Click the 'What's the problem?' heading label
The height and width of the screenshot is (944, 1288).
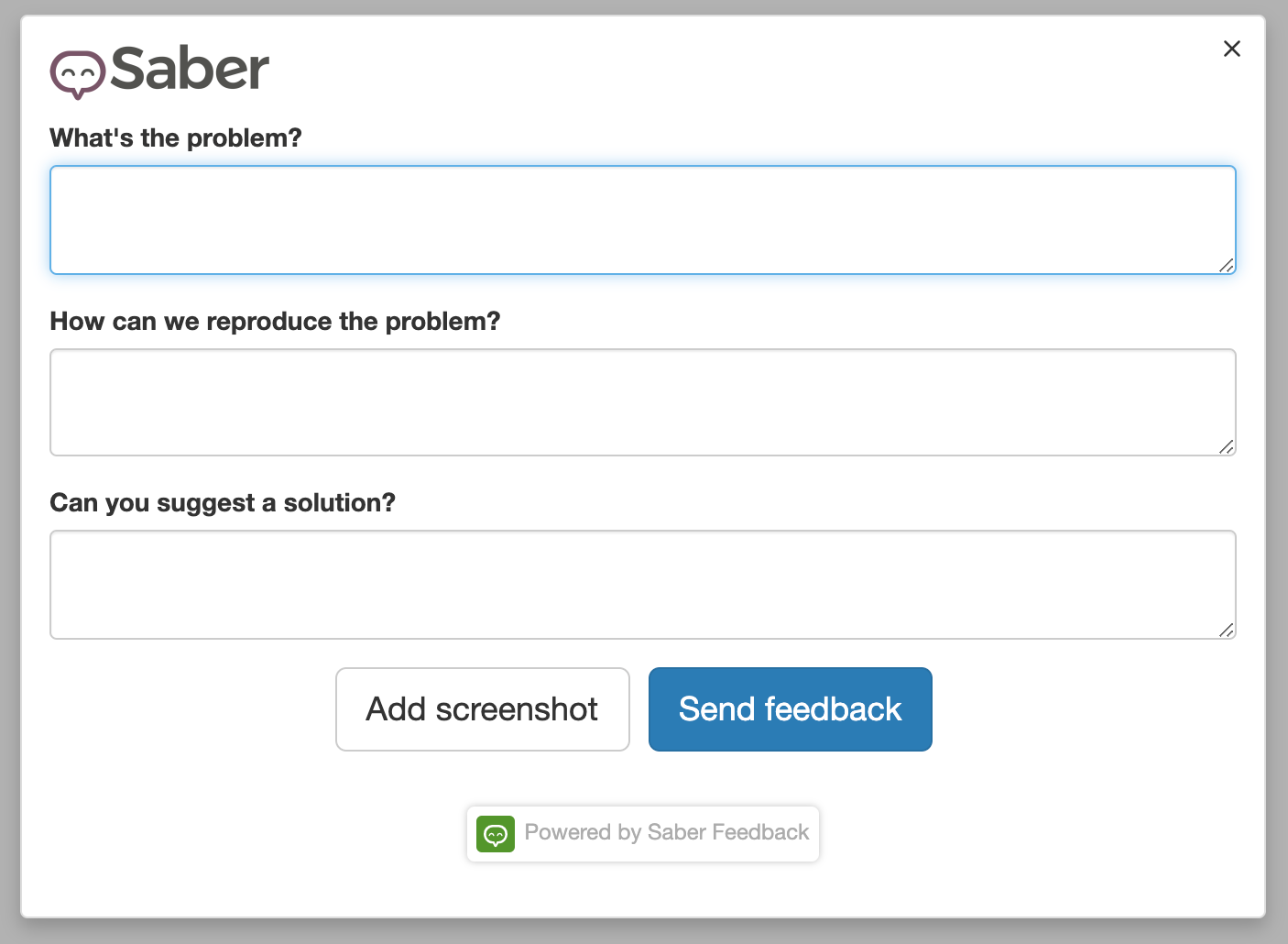[175, 137]
